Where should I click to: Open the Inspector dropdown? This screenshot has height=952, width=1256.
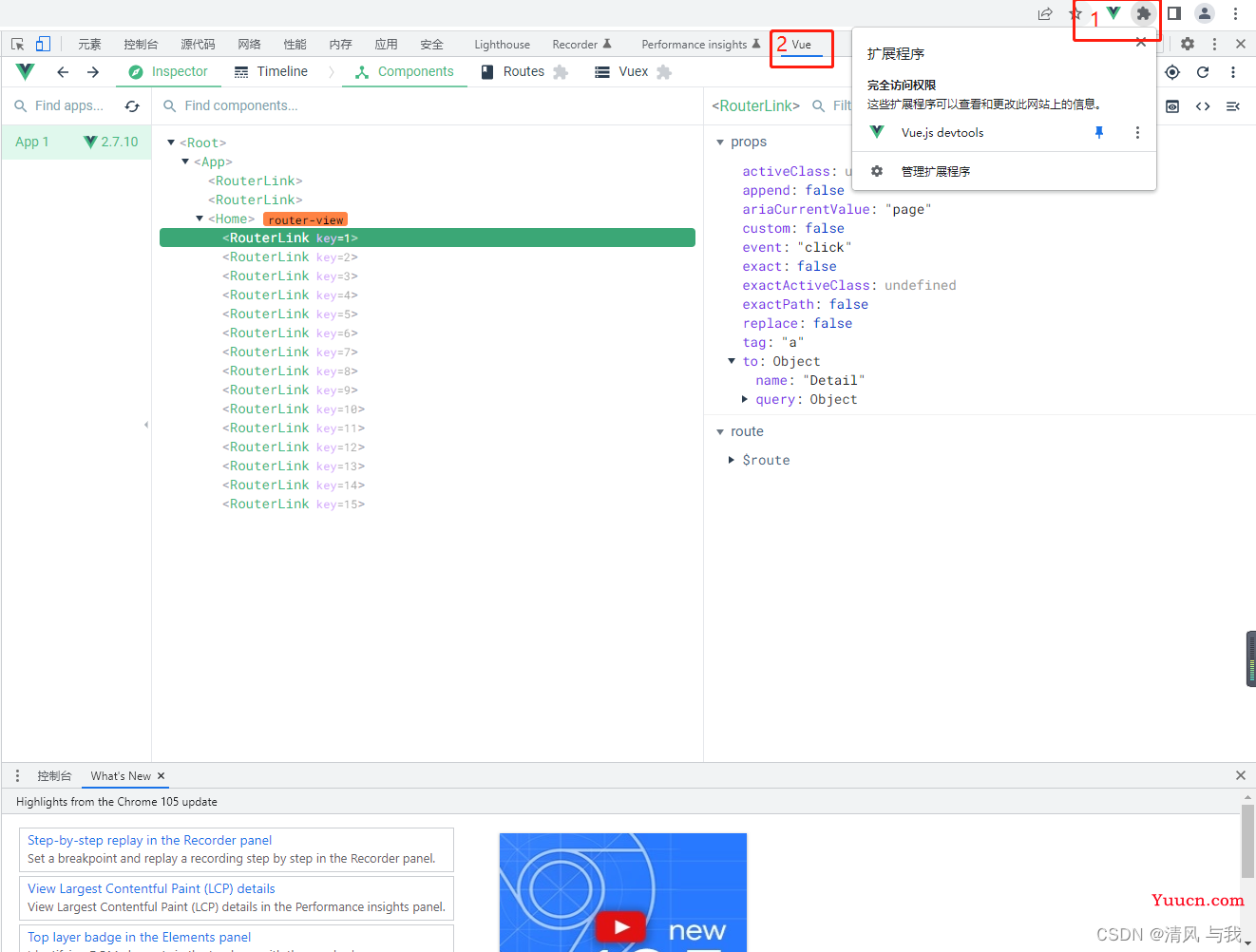168,72
